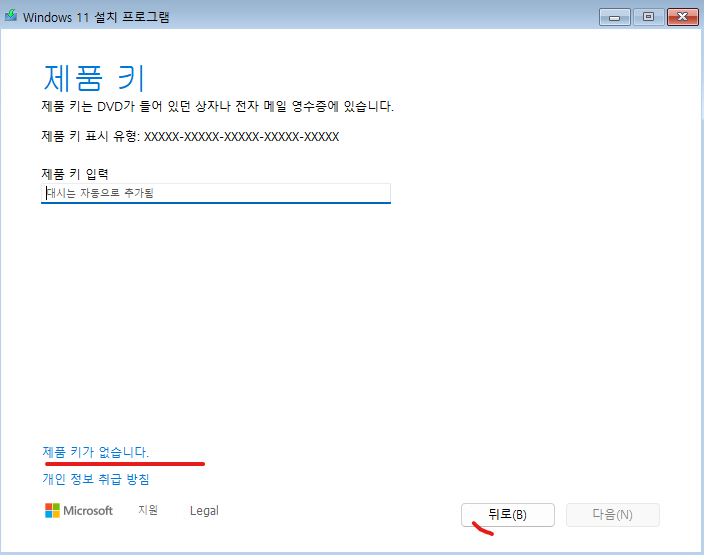
Task: Close the Windows 11 setup window
Action: point(682,17)
